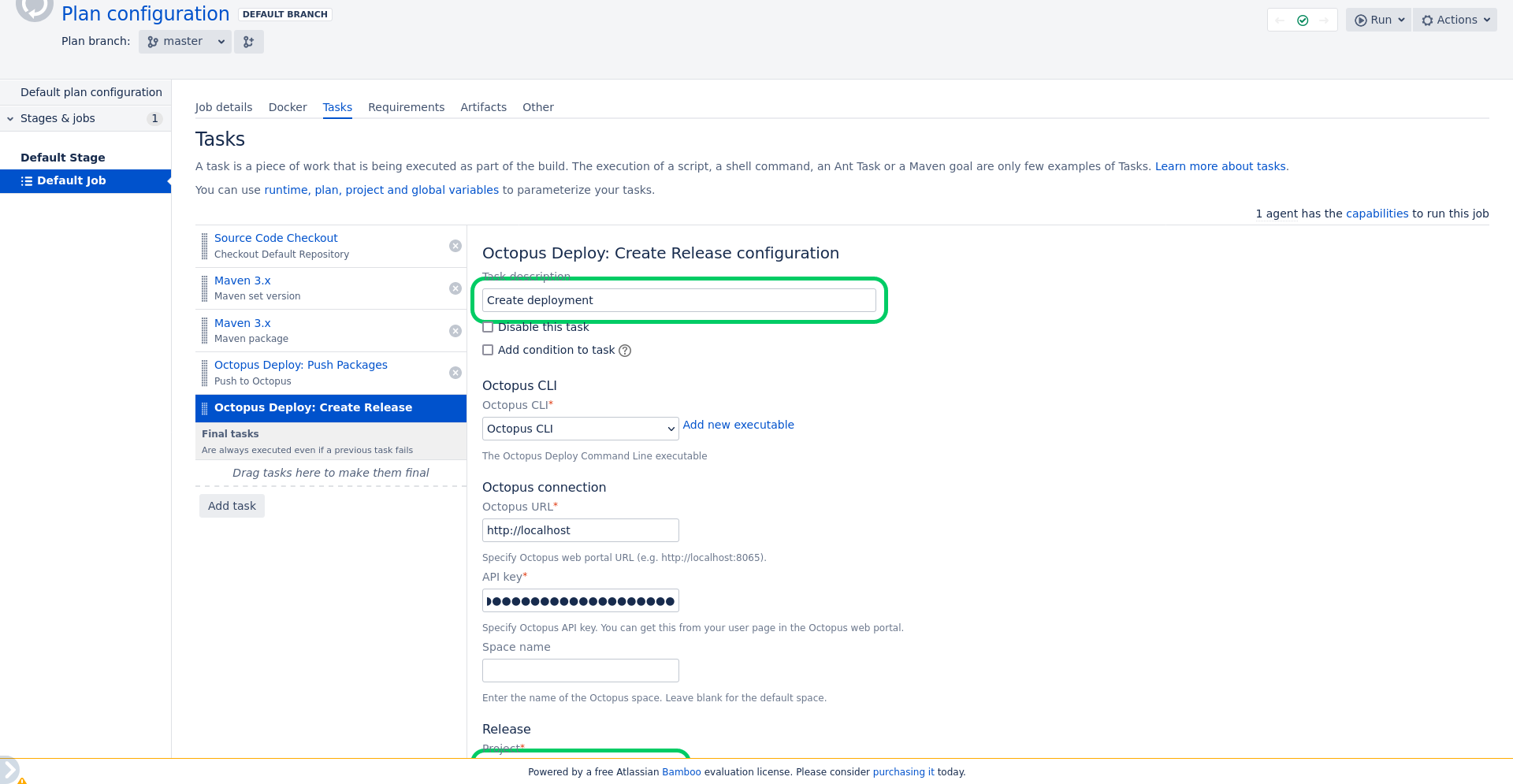Select the Maven 3.x set version task

242,281
